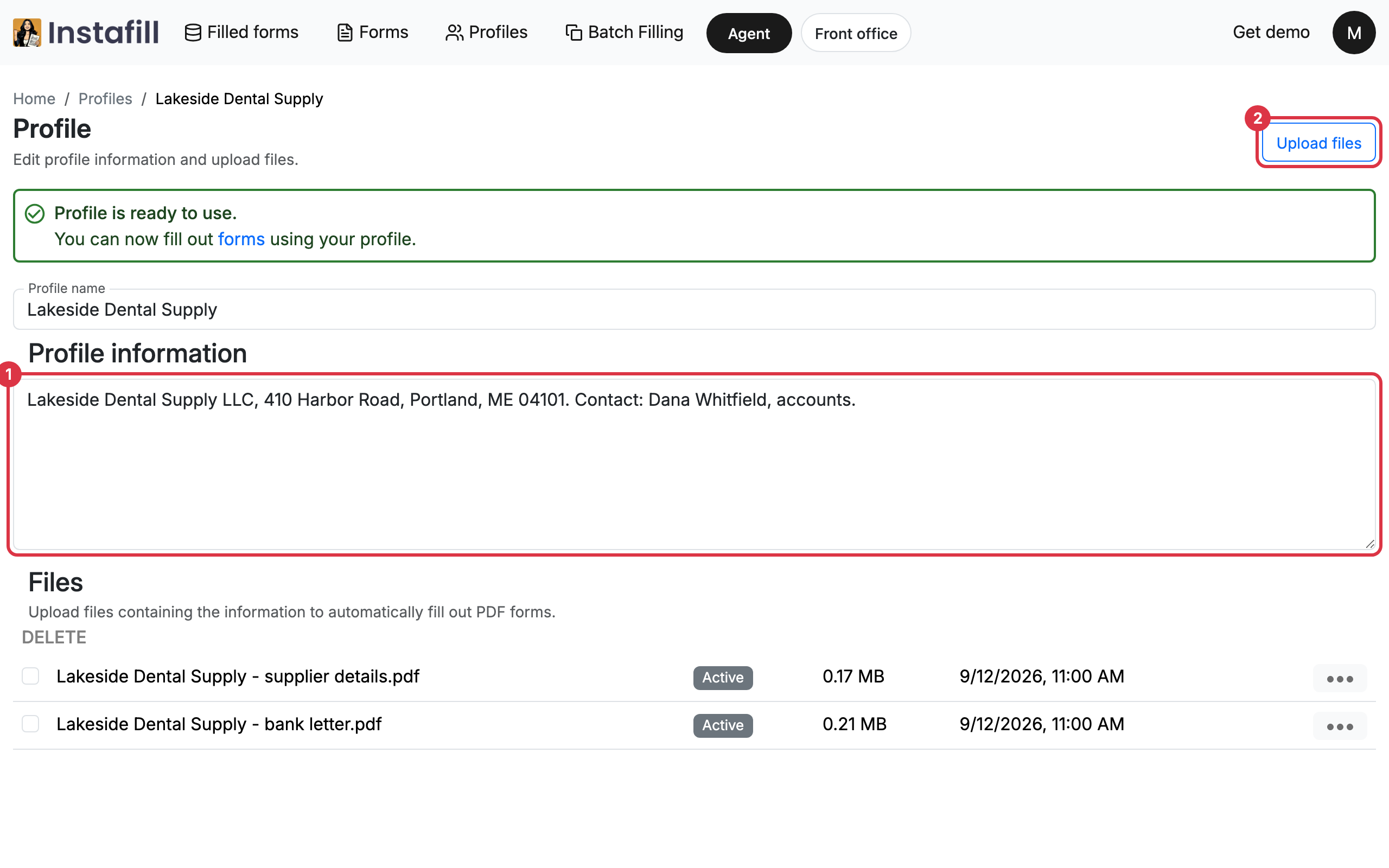
Task: Switch to the Front office tab
Action: pos(856,33)
